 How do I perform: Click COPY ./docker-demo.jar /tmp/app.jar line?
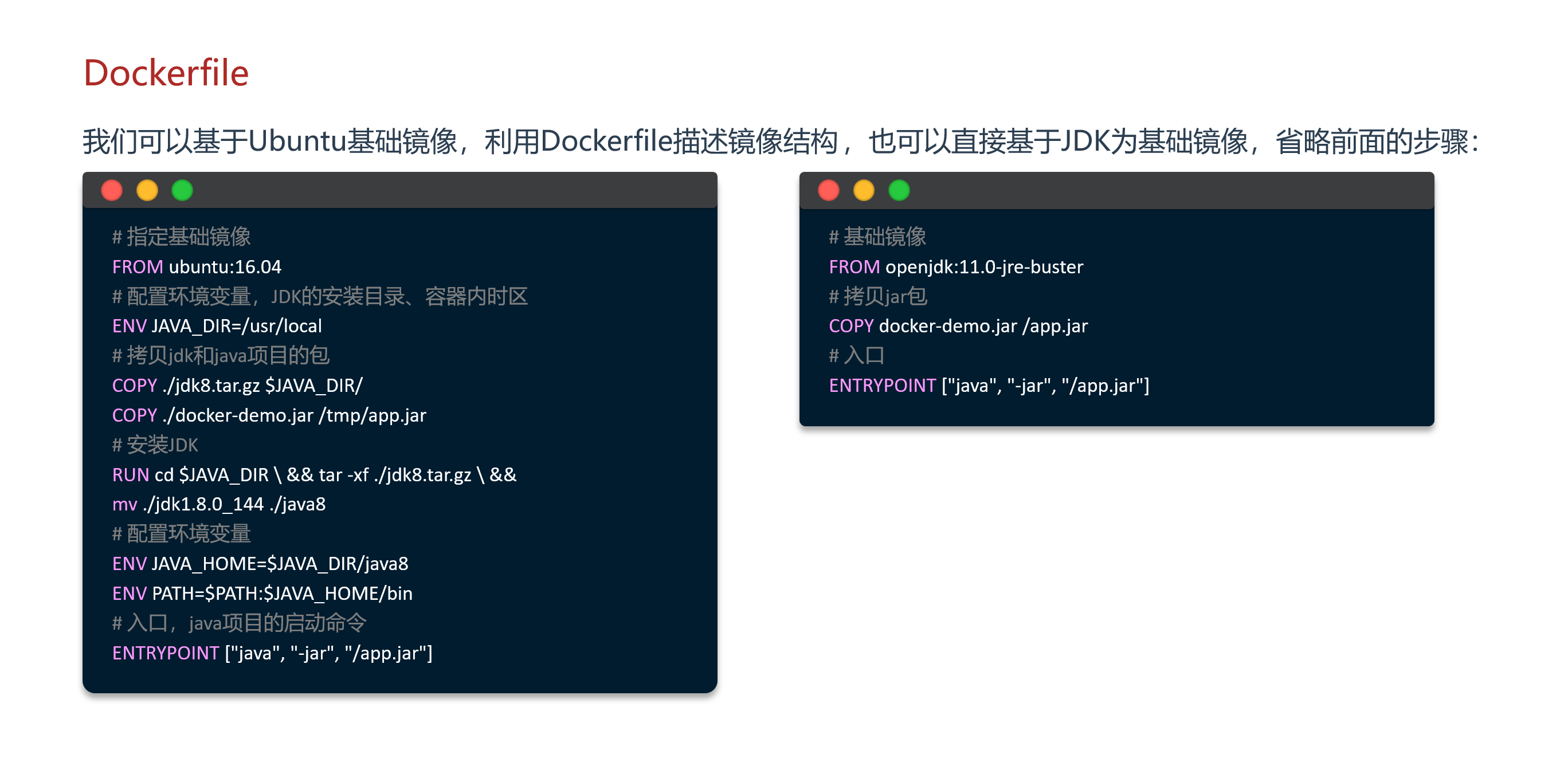point(268,415)
